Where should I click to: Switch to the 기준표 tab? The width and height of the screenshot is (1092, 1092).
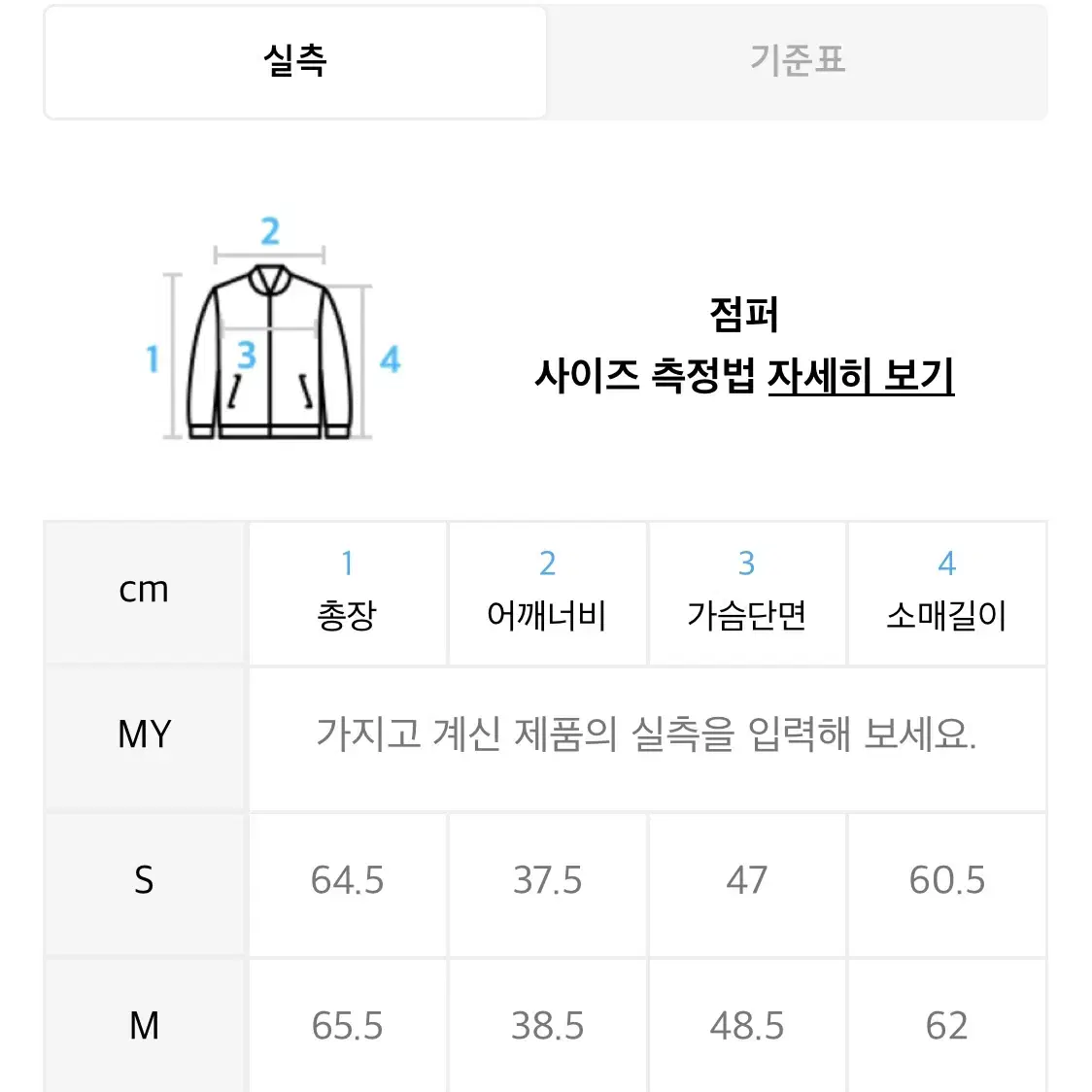point(798,61)
